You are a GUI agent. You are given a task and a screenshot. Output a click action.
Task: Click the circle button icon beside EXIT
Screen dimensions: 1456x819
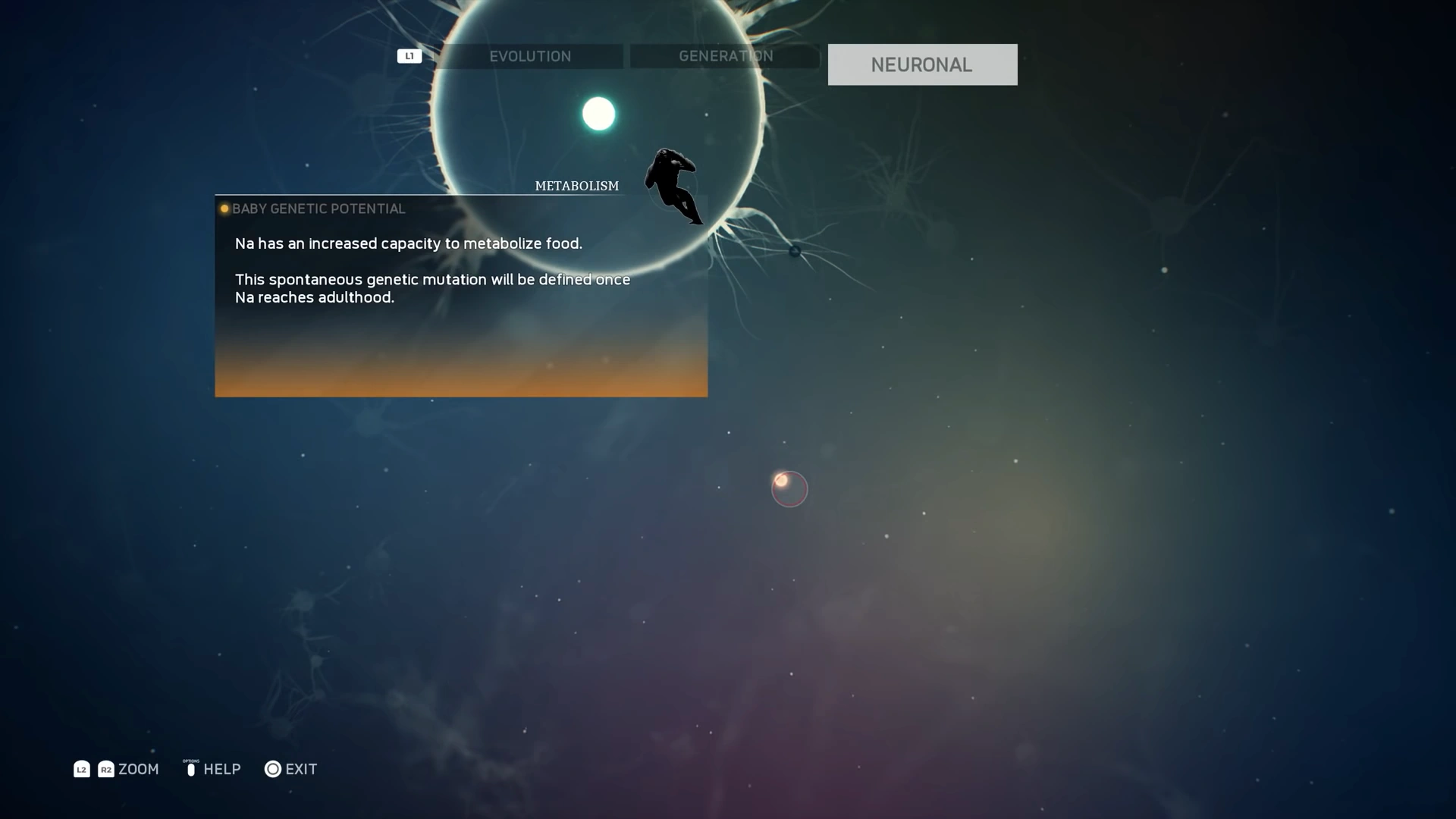tap(272, 769)
